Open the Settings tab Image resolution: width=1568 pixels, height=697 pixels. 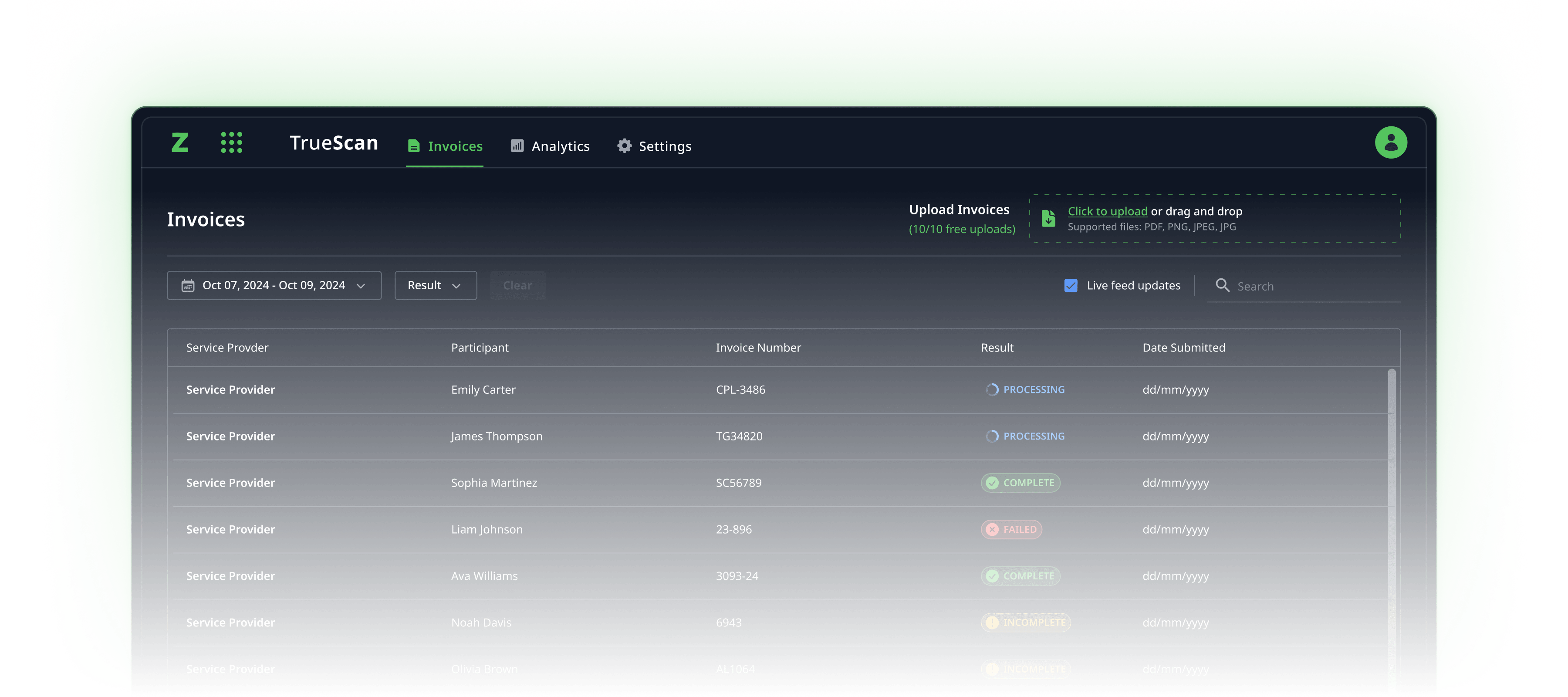[x=654, y=146]
